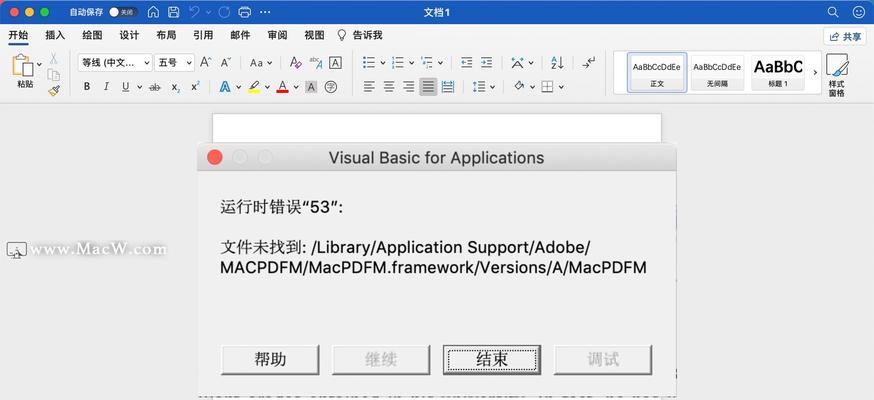
Task: Decrease font size with smaller A
Action: click(x=226, y=62)
